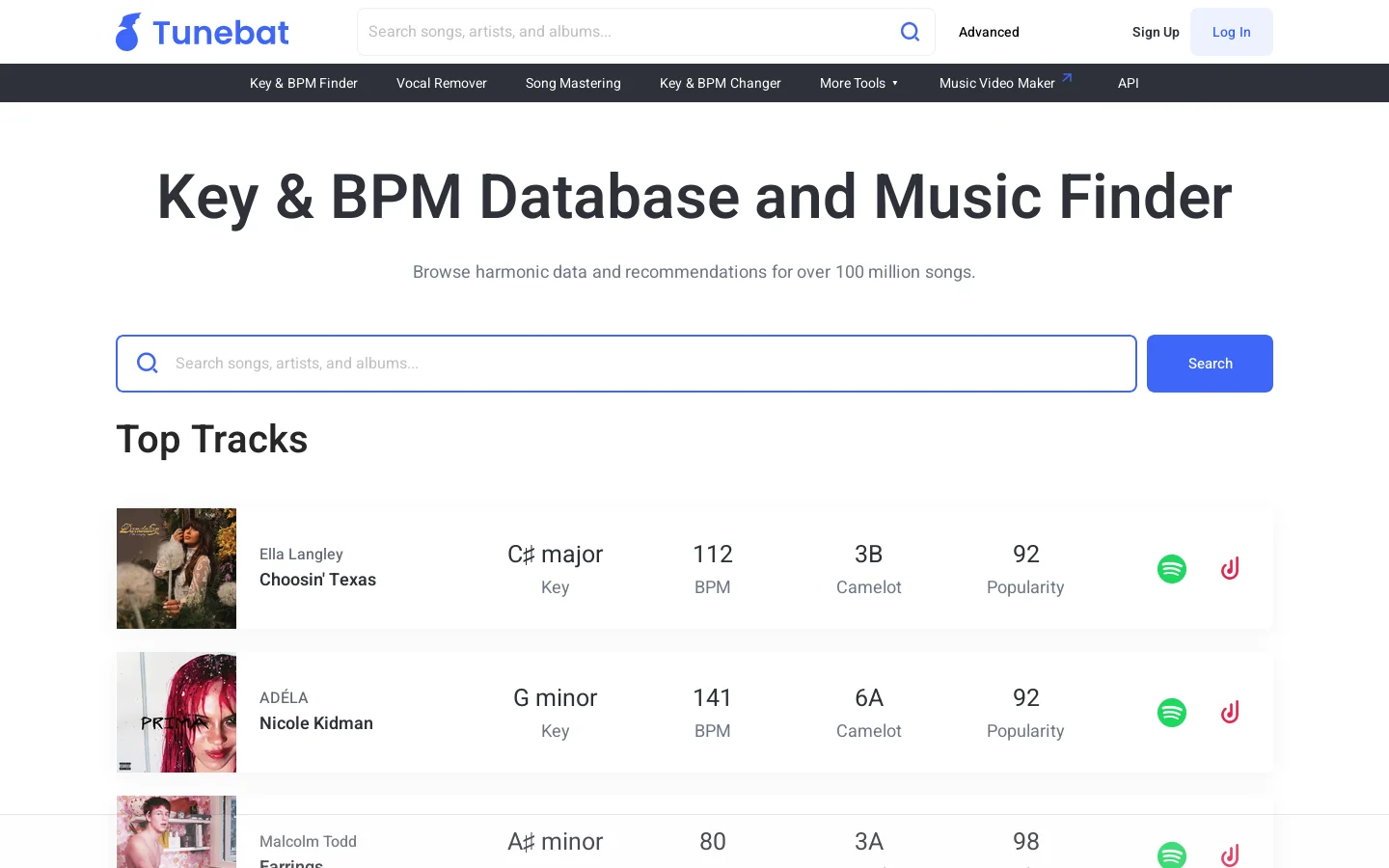Open Advanced search
Image resolution: width=1389 pixels, height=868 pixels.
[x=989, y=32]
